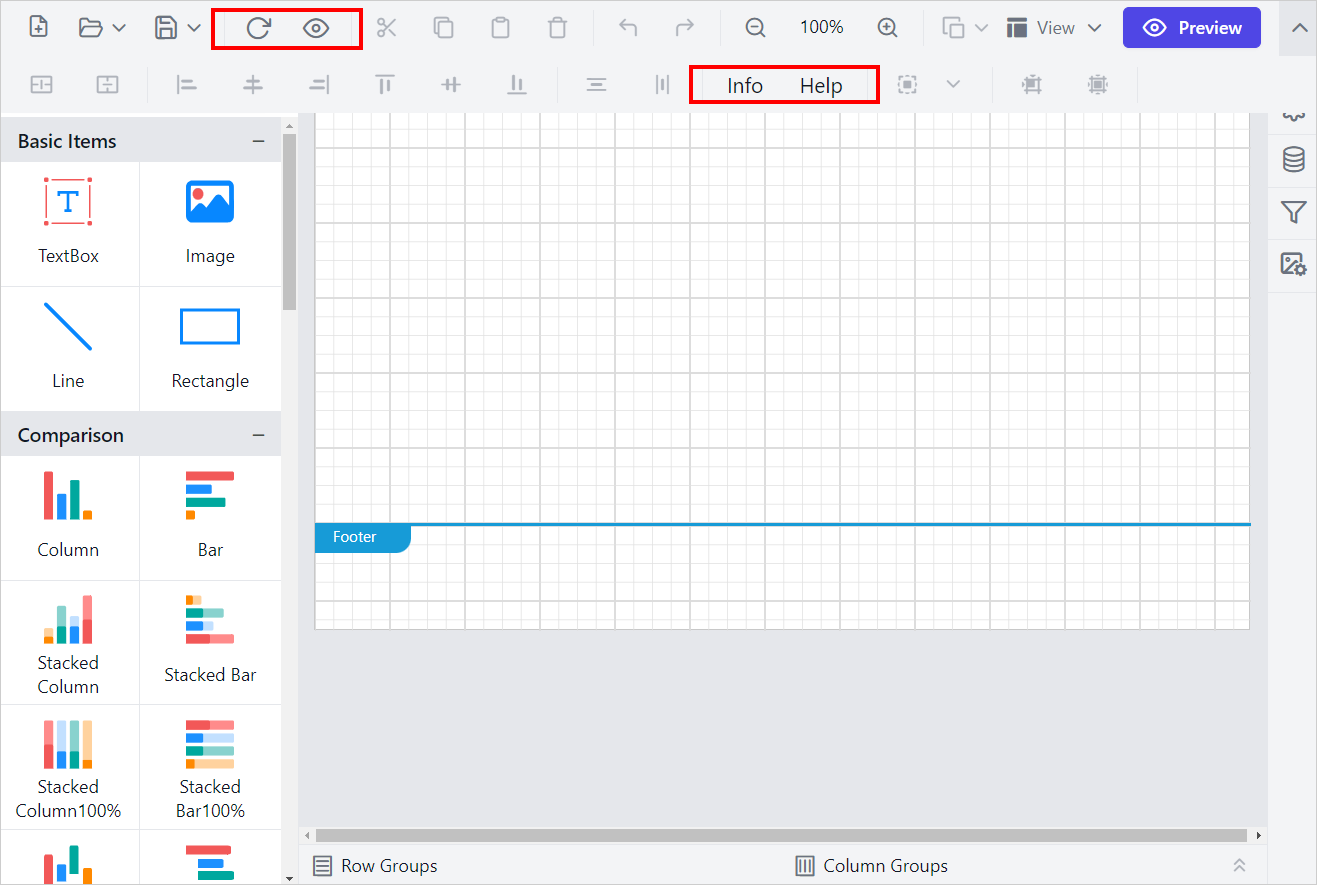This screenshot has width=1317, height=885.
Task: Click the Open folder icon
Action: point(91,28)
